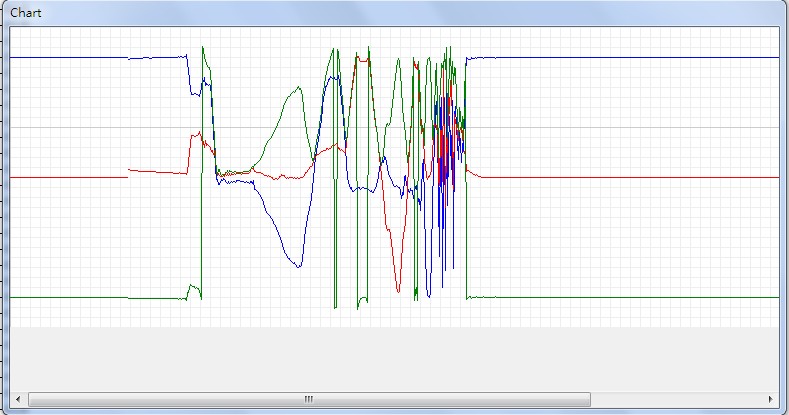Click the bottom of the wide blue trough
Image resolution: width=789 pixels, height=415 pixels.
tap(297, 266)
